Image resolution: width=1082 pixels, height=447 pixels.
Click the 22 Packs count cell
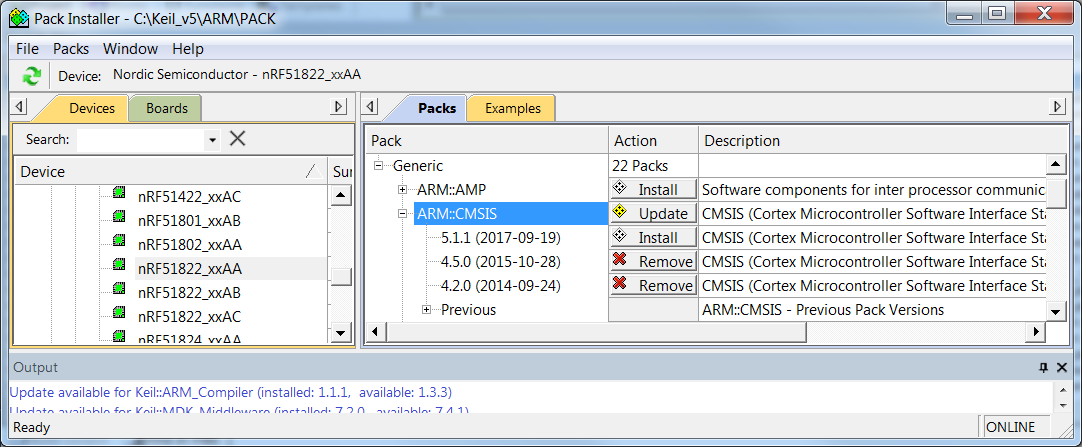653,166
